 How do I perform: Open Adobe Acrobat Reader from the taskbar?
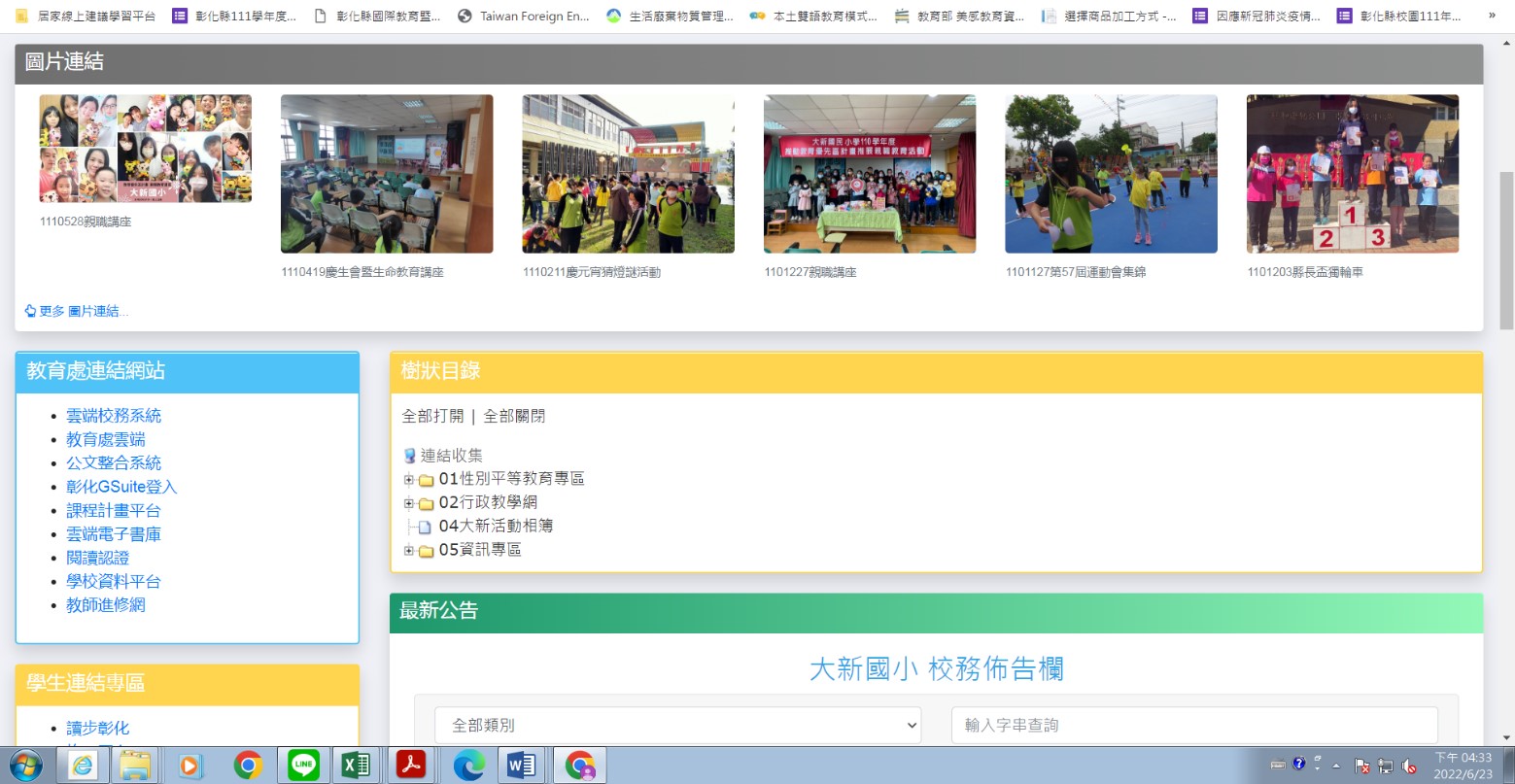(411, 766)
